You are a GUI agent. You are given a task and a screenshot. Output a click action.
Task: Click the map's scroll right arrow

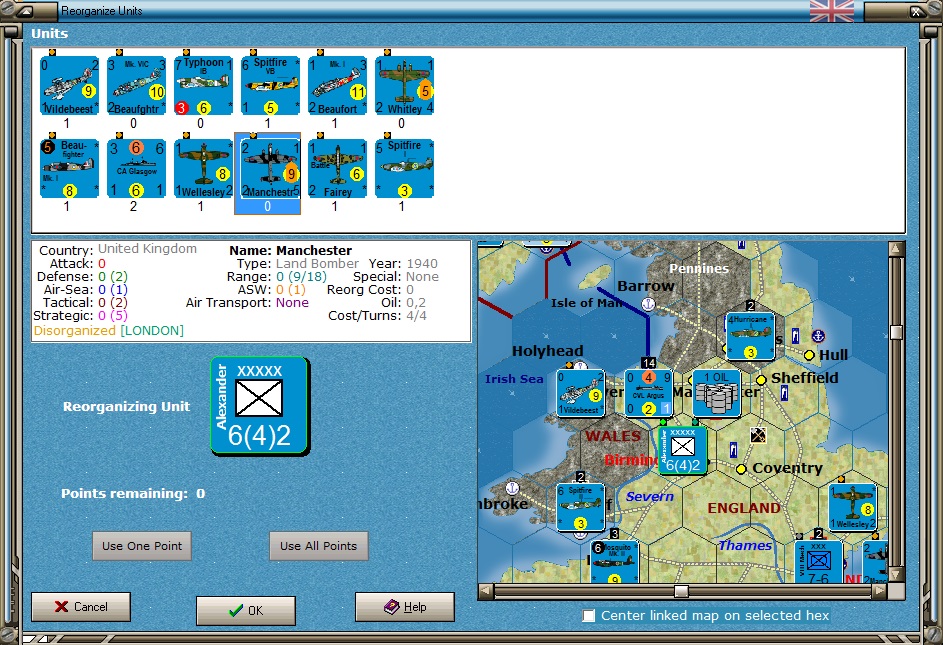(880, 591)
